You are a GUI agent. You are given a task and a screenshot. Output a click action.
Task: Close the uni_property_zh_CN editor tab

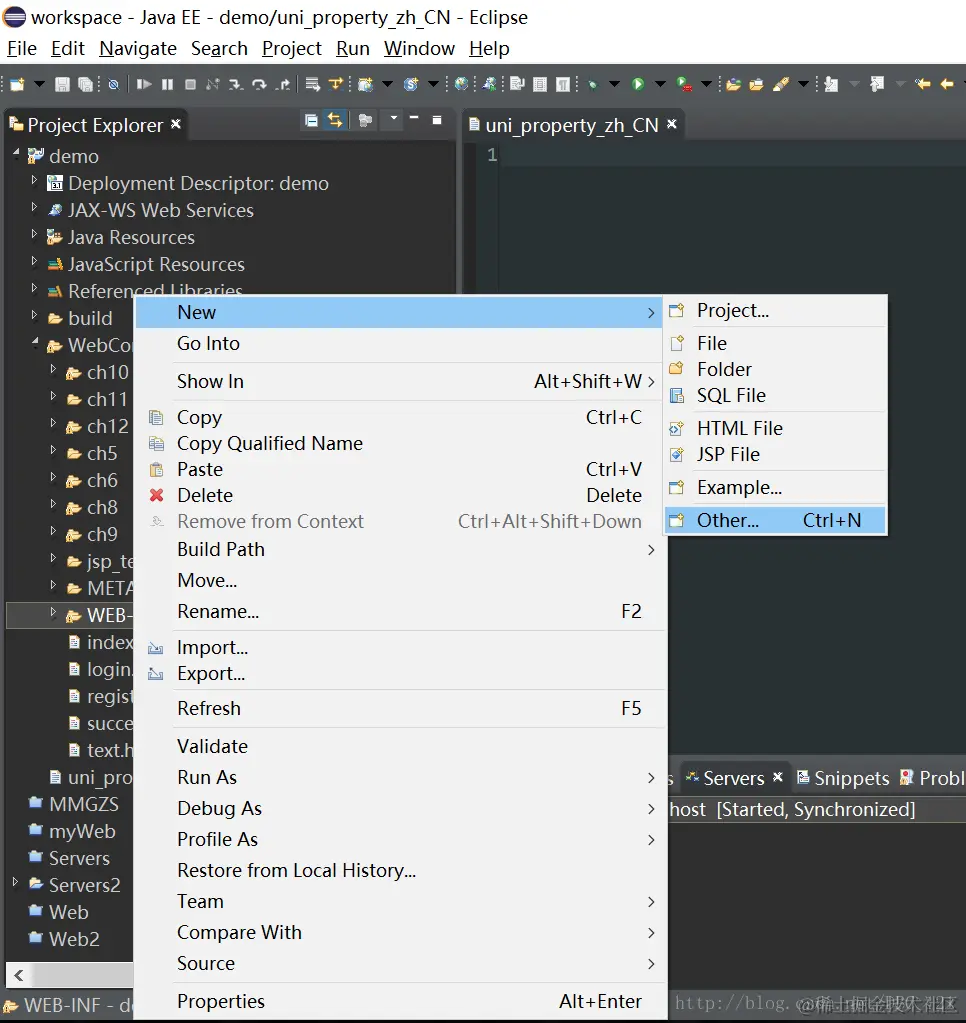click(672, 123)
